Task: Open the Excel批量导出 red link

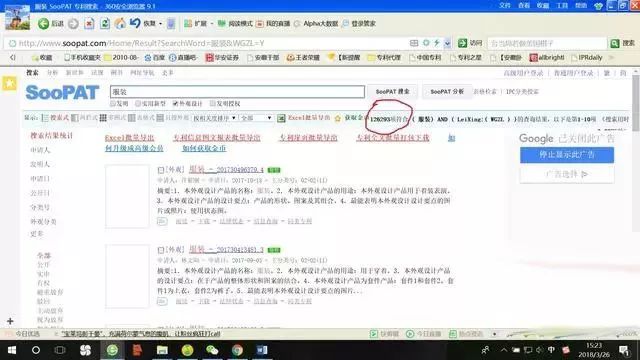Action: 129,138
